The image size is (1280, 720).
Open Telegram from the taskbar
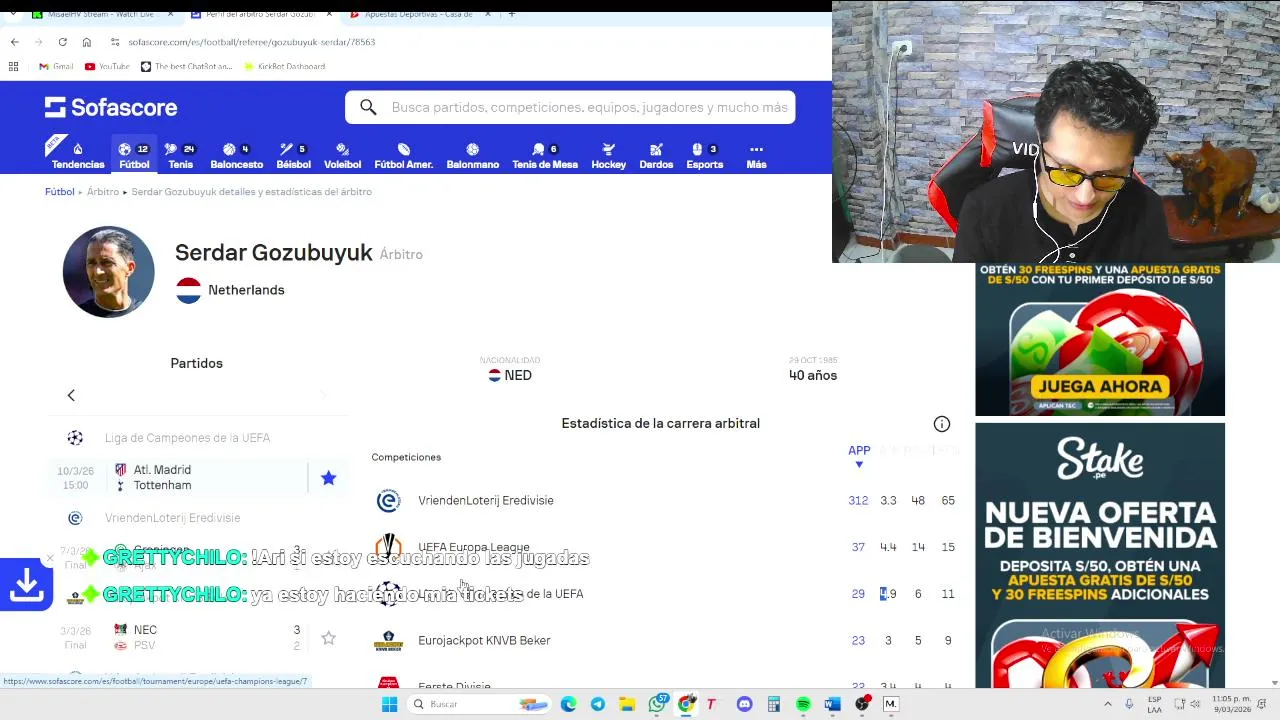(597, 704)
